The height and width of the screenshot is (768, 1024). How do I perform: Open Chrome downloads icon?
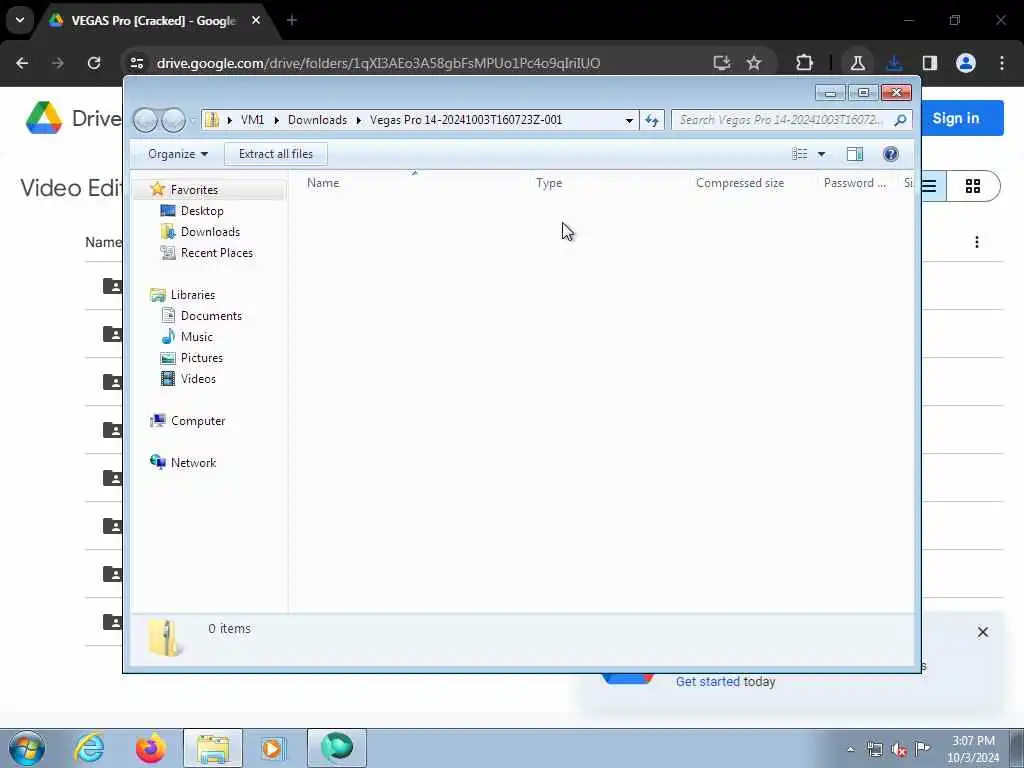pyautogui.click(x=894, y=63)
